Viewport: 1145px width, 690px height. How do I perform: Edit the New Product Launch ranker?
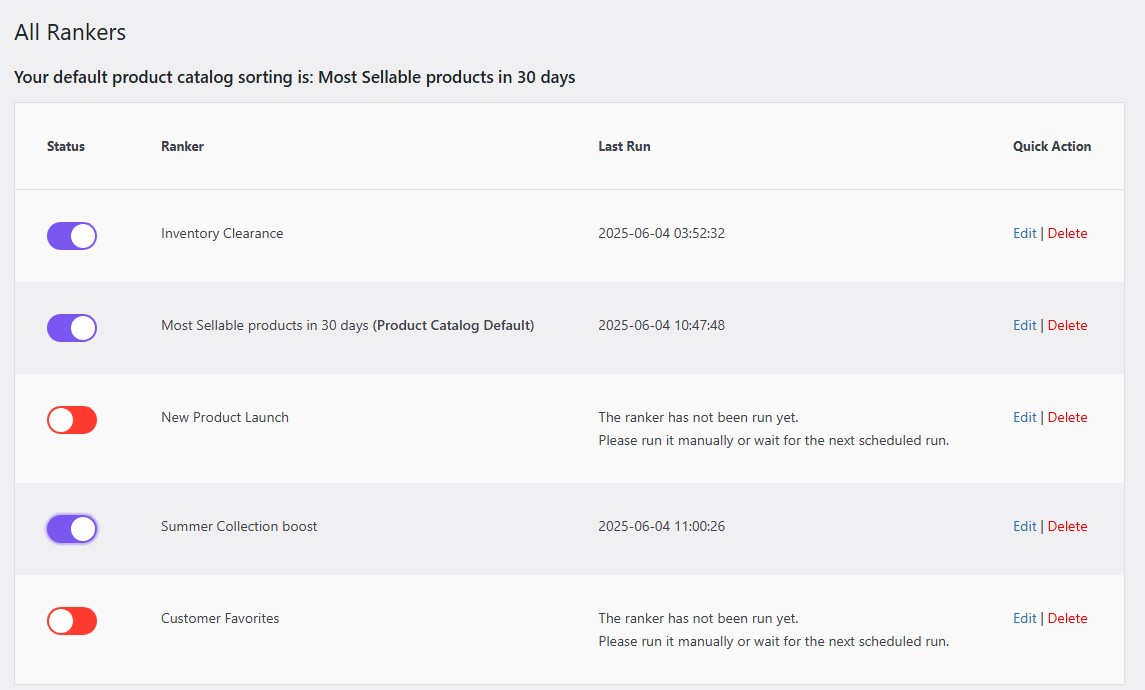click(1025, 417)
